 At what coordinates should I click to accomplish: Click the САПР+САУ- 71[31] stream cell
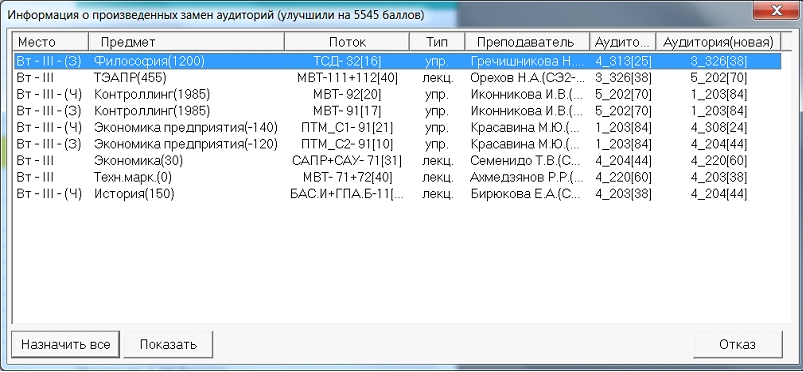(347, 161)
